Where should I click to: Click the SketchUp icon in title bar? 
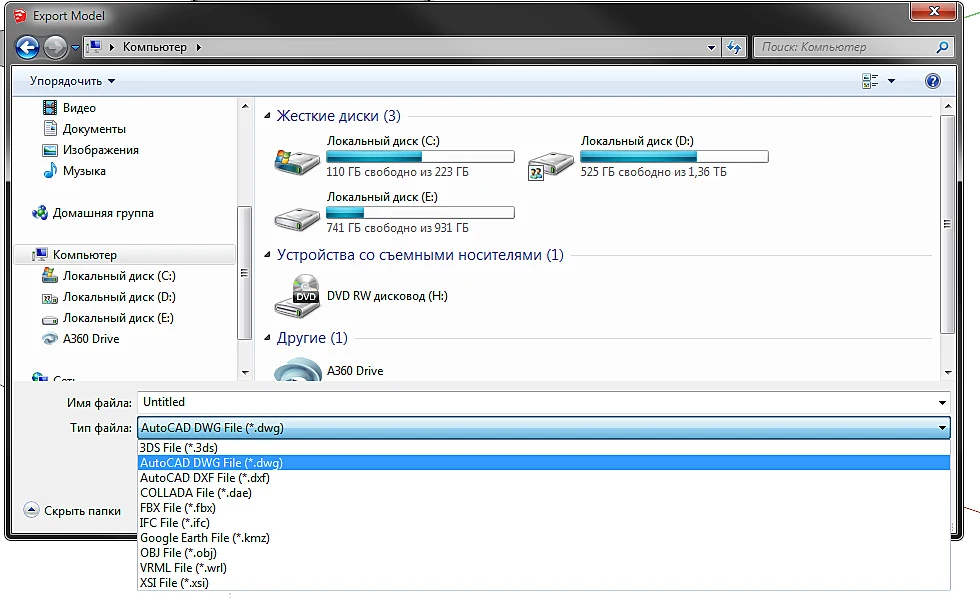pyautogui.click(x=20, y=16)
